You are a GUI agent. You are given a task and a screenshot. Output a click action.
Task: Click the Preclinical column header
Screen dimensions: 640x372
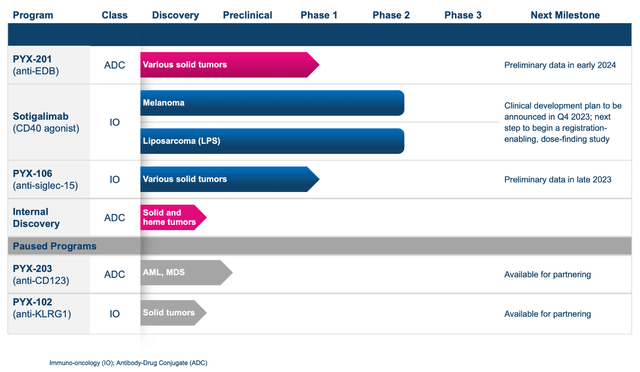click(247, 15)
